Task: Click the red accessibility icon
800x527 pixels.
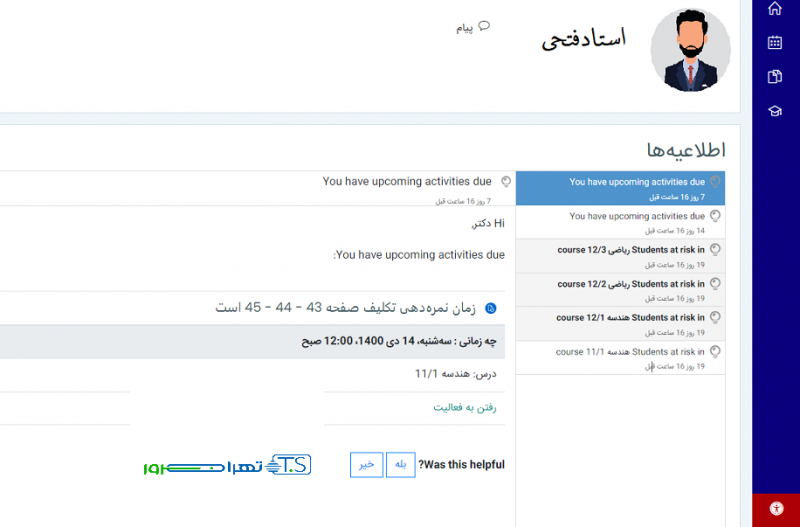Action: (776, 508)
